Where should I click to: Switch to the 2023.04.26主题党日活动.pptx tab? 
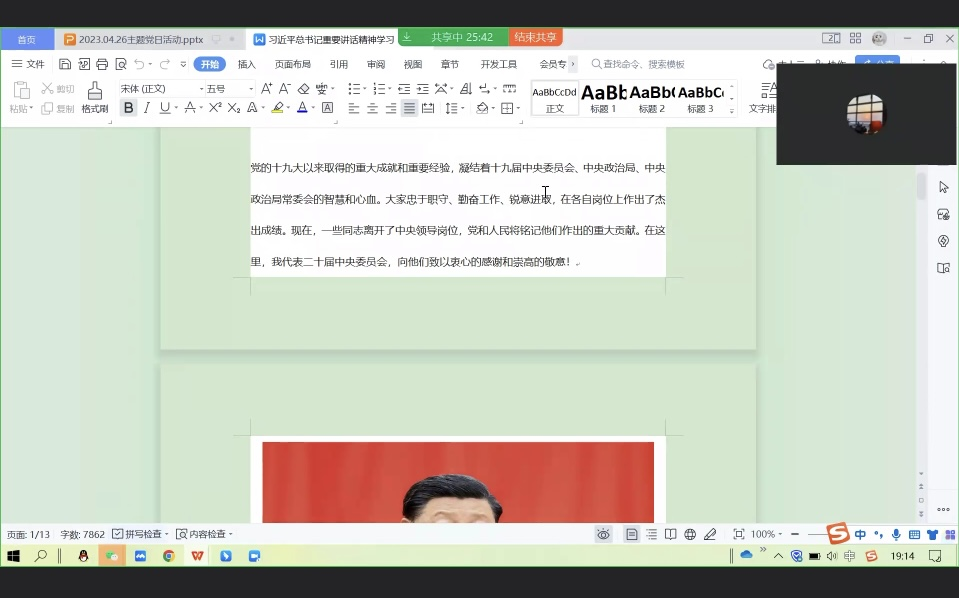(140, 39)
